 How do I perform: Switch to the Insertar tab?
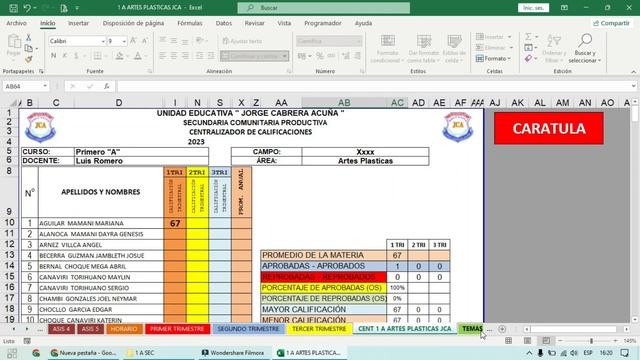pos(78,23)
